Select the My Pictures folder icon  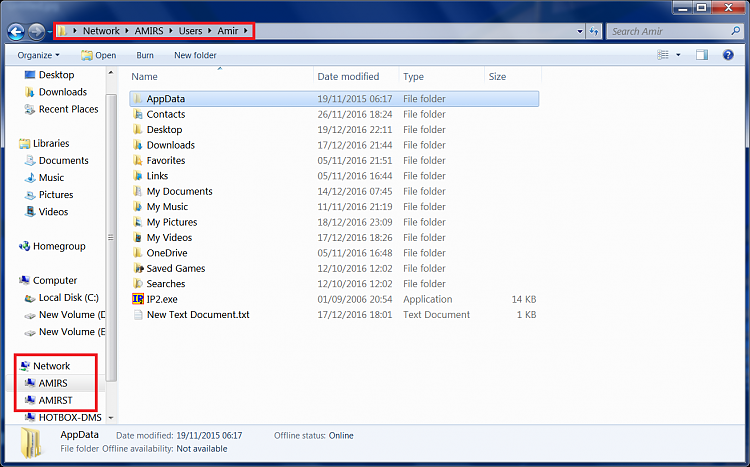(138, 222)
